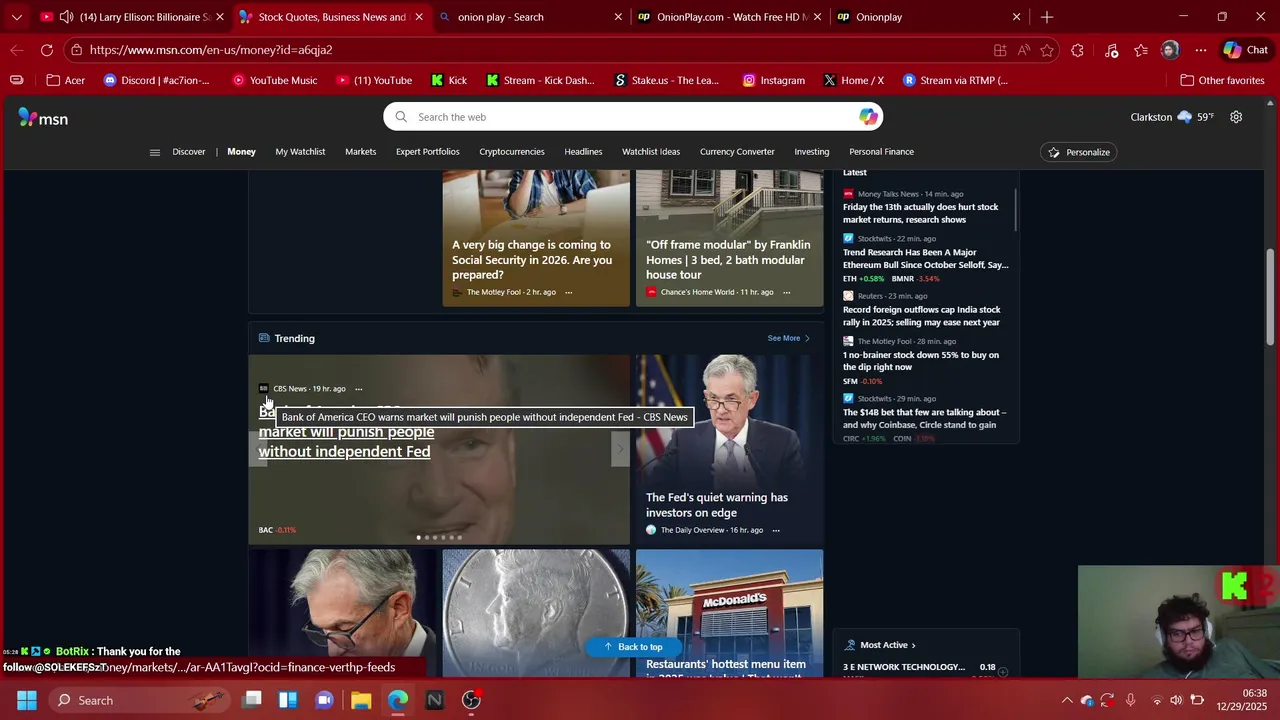Open more options on Chance's Home World card
Screen dimensions: 1280x720
(x=786, y=292)
